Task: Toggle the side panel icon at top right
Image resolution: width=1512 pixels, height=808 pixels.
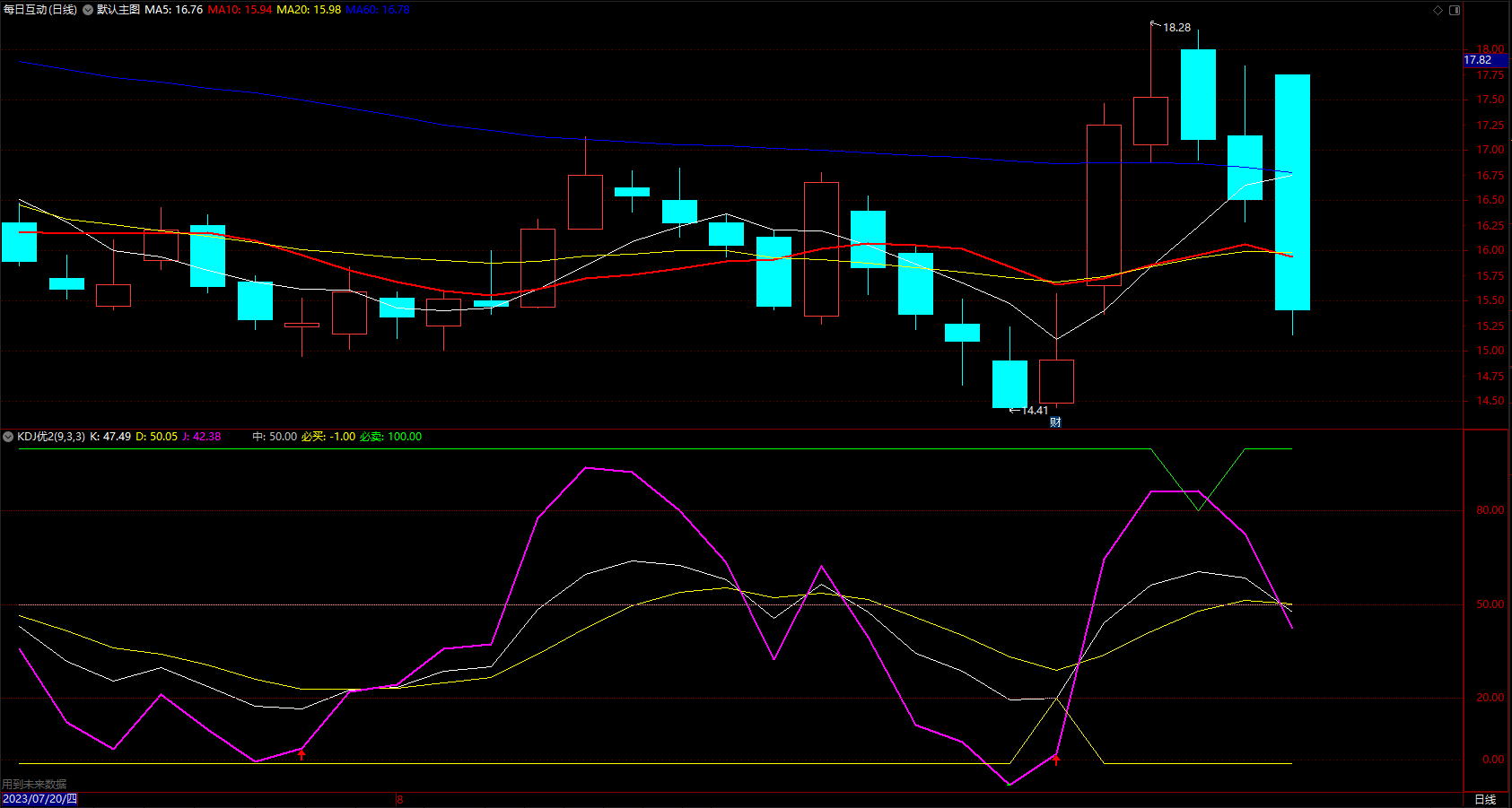Action: coord(1455,10)
